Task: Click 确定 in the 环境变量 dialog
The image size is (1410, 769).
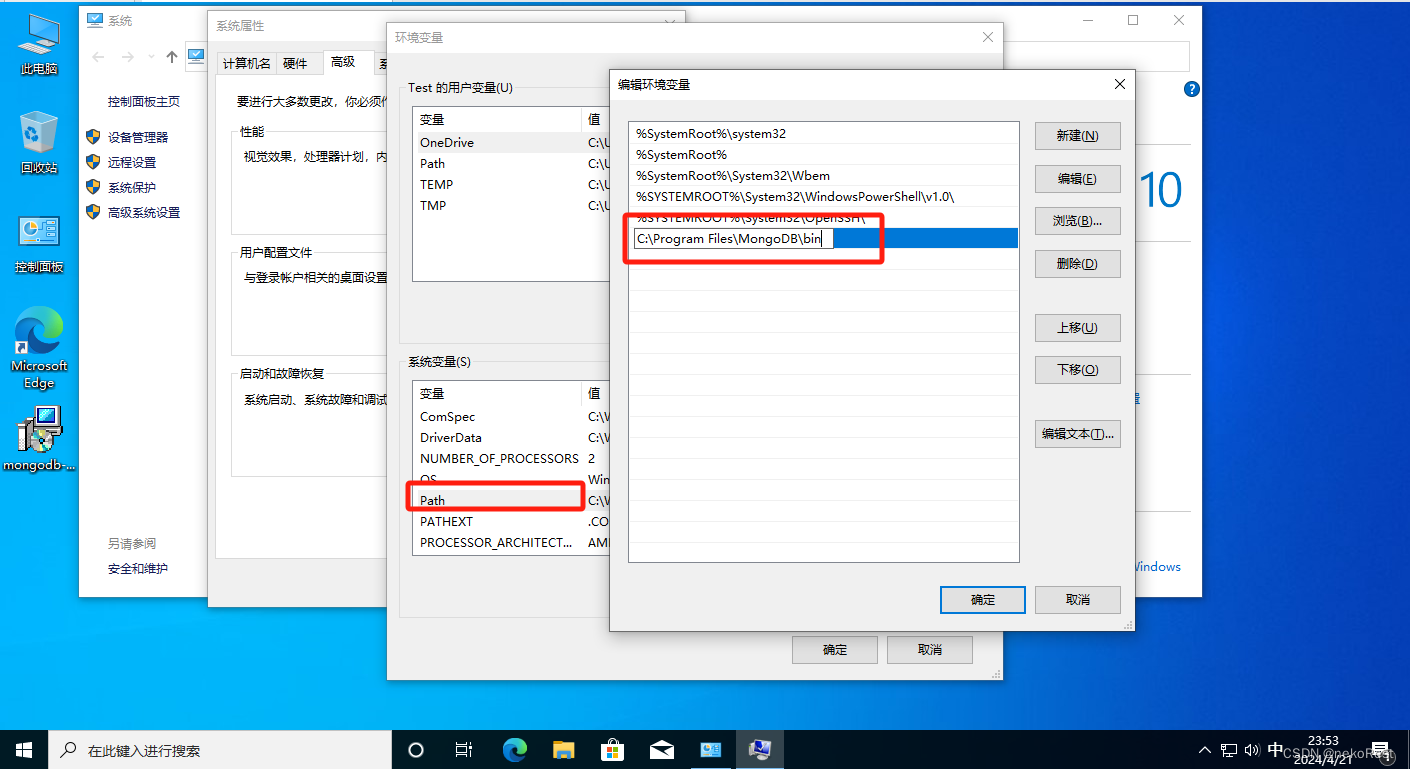Action: point(835,649)
